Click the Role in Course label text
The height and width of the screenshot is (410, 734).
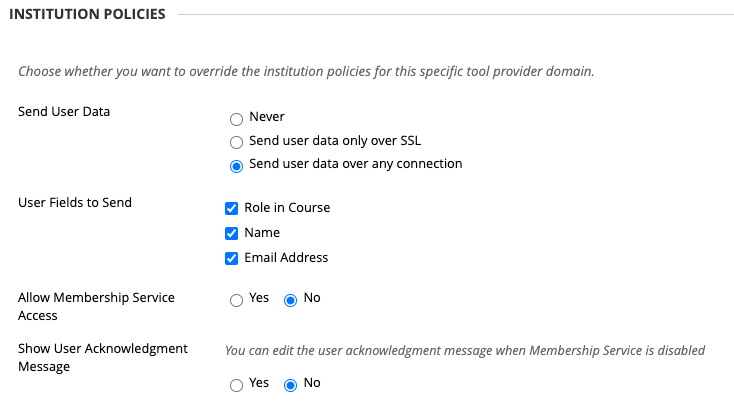coord(287,207)
